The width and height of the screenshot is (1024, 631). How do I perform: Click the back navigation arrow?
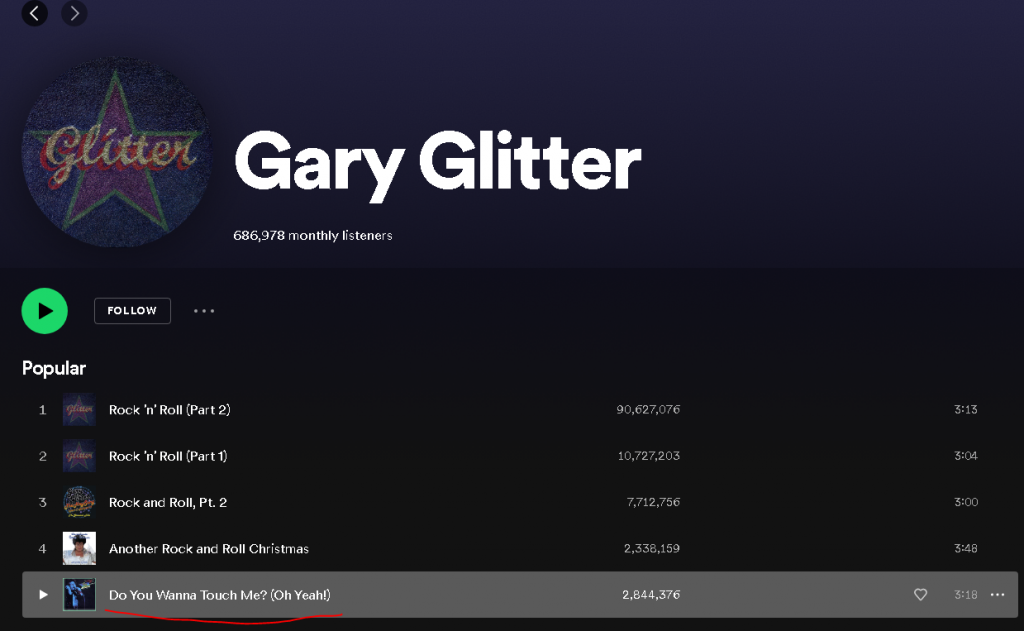tap(35, 13)
